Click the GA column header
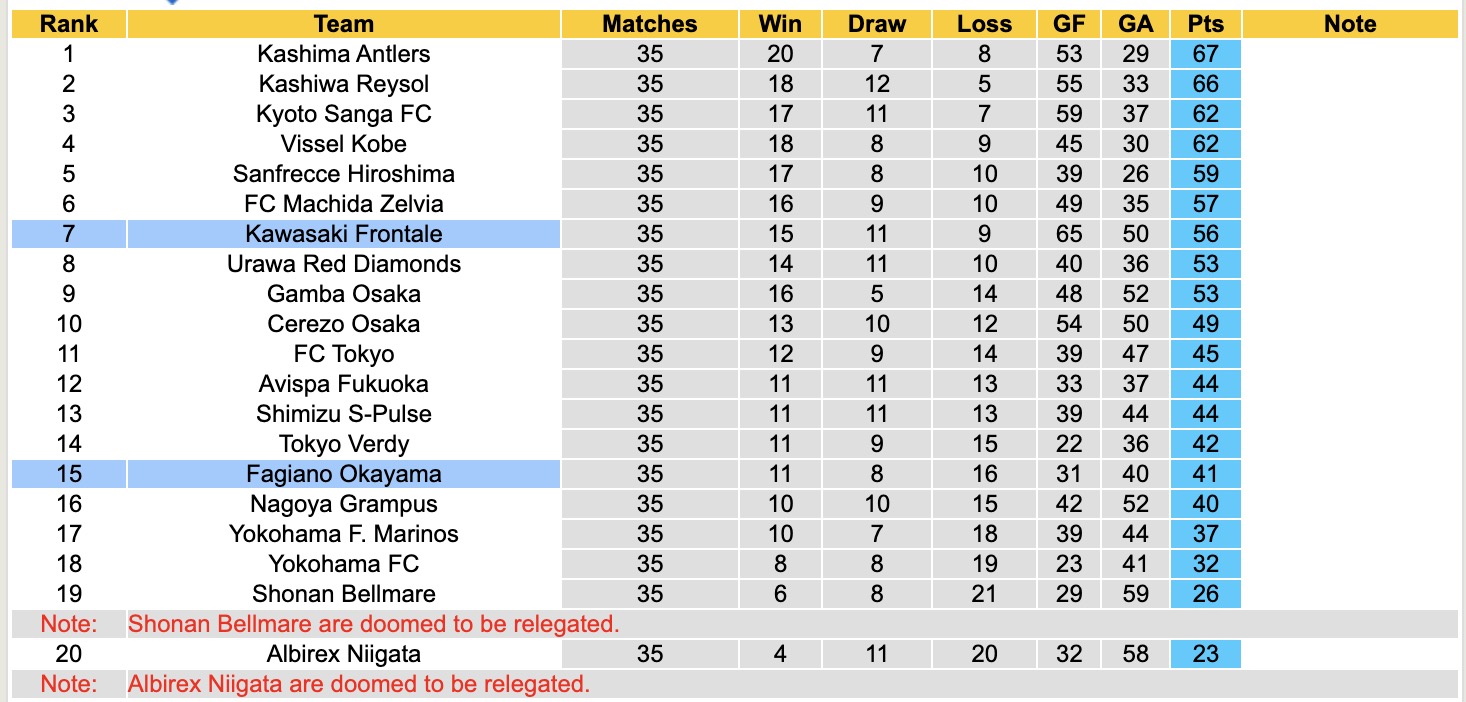 tap(1135, 24)
